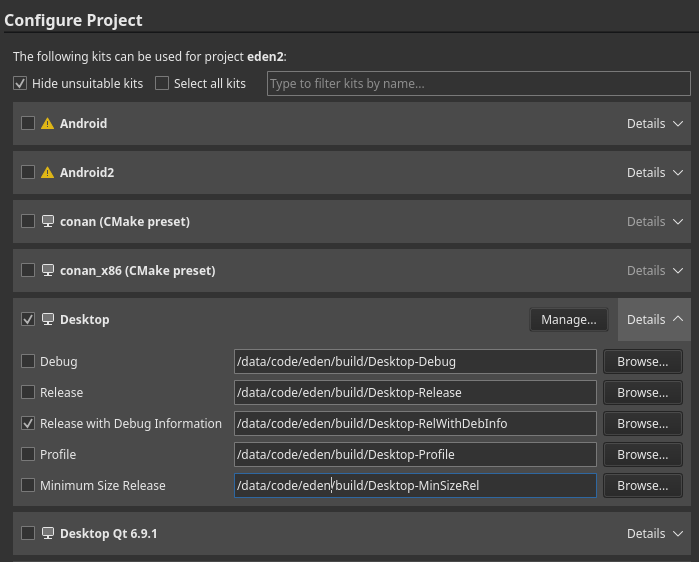Browse for the Debug build directory
The image size is (699, 562).
pyautogui.click(x=643, y=362)
